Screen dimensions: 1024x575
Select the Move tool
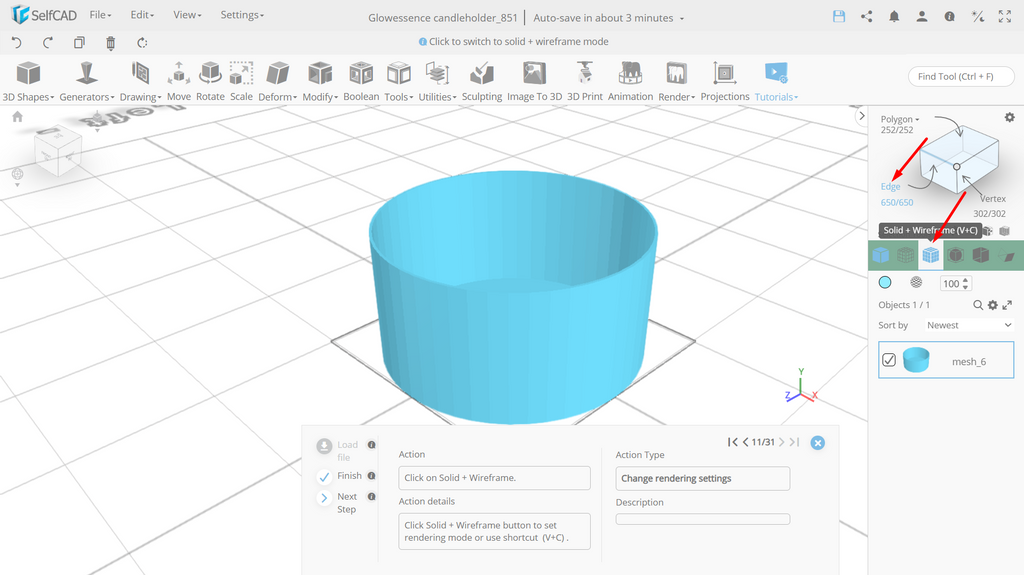[x=178, y=82]
